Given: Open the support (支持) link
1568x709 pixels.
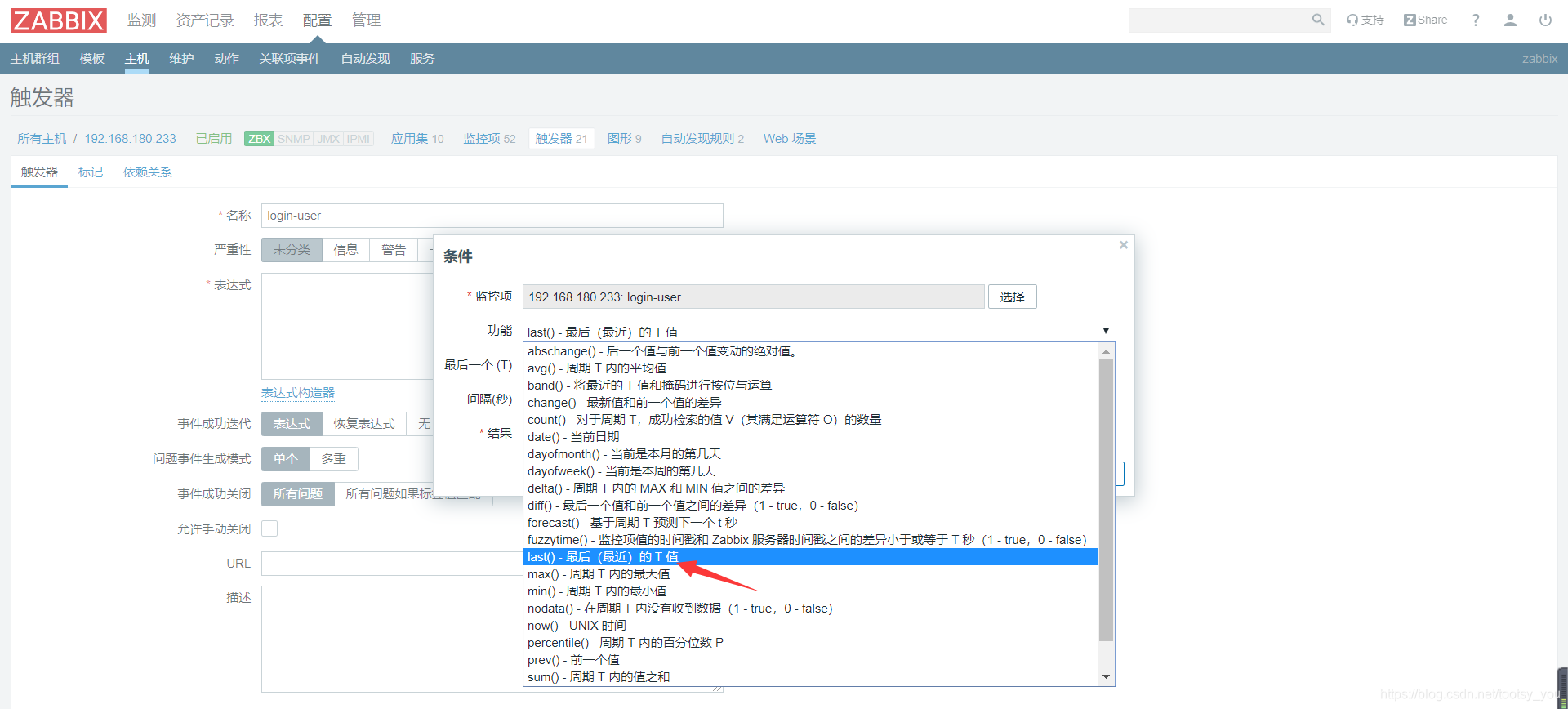Looking at the screenshot, I should (1365, 20).
